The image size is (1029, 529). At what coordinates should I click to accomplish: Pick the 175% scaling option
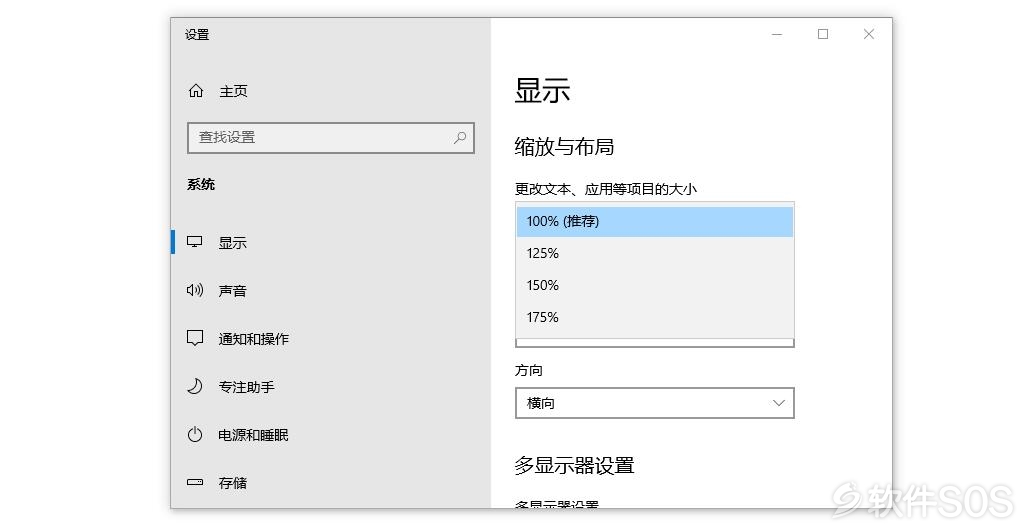(x=655, y=318)
